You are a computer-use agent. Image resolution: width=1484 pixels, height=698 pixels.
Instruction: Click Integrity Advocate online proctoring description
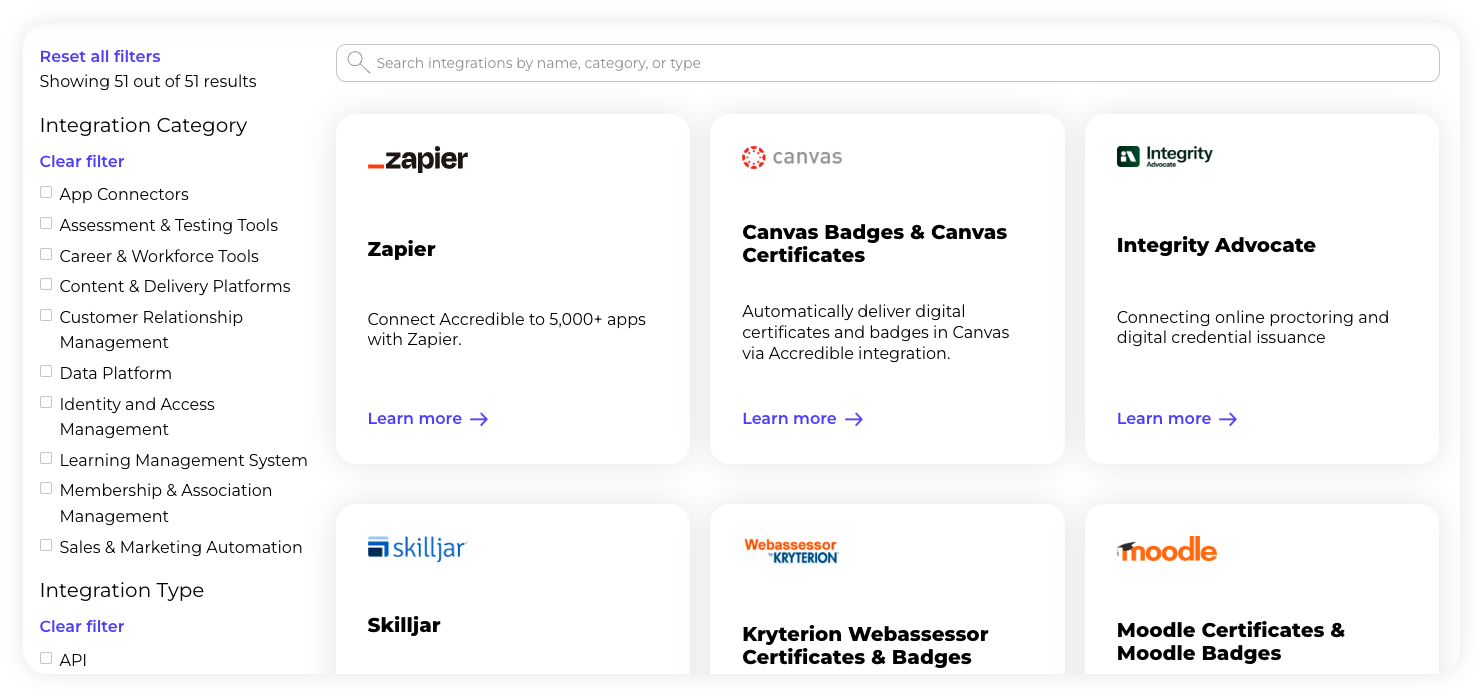click(1253, 327)
